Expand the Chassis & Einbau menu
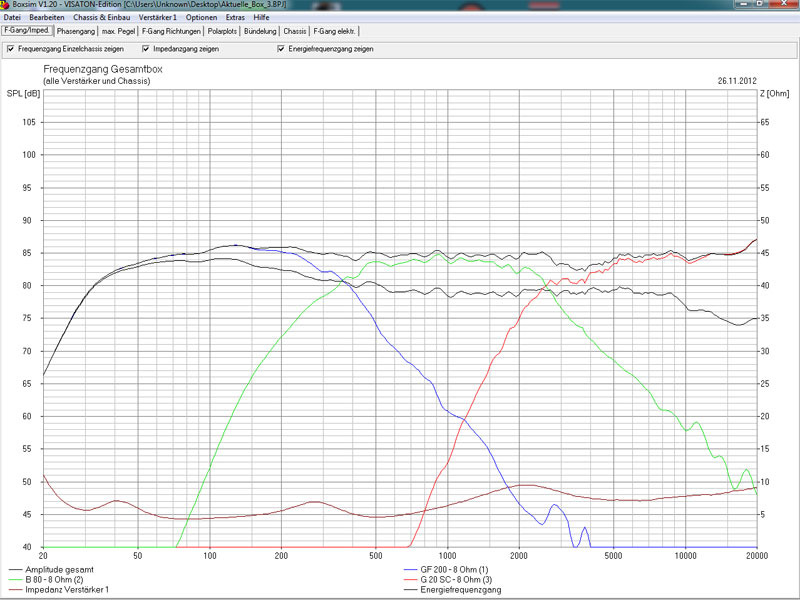This screenshot has height=600, width=800. pos(102,18)
